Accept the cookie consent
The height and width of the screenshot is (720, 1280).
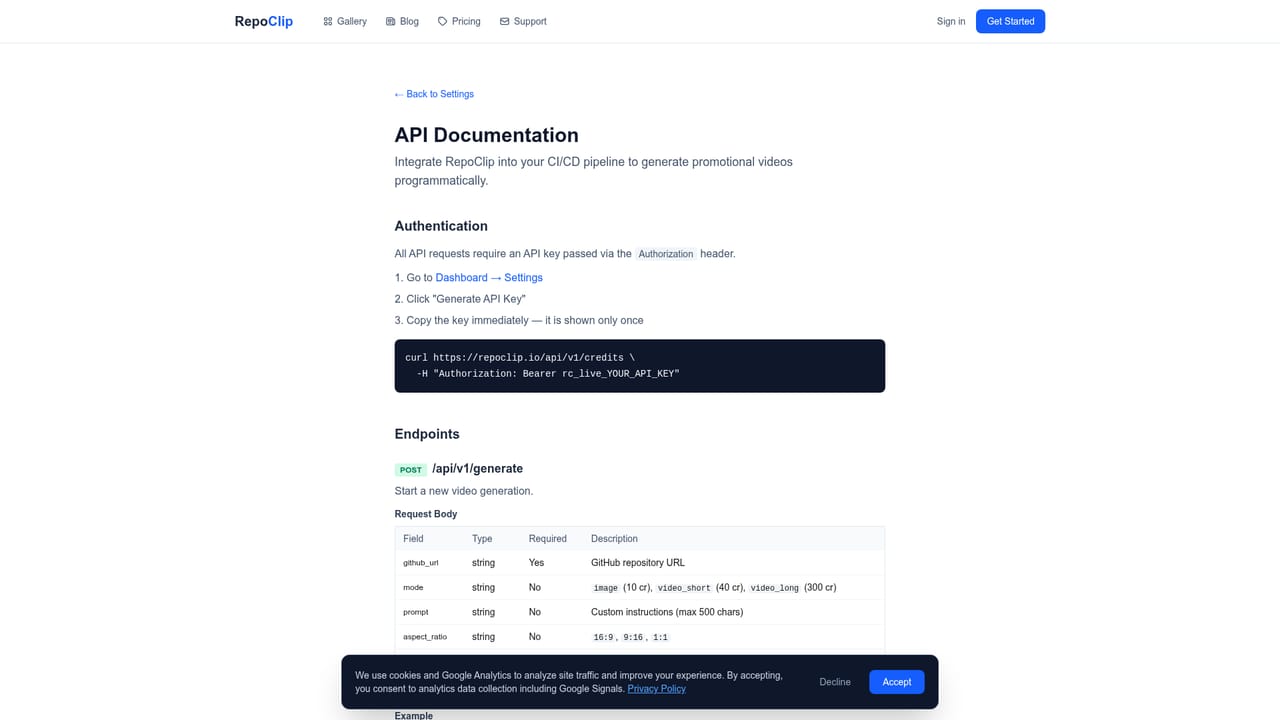(x=897, y=682)
